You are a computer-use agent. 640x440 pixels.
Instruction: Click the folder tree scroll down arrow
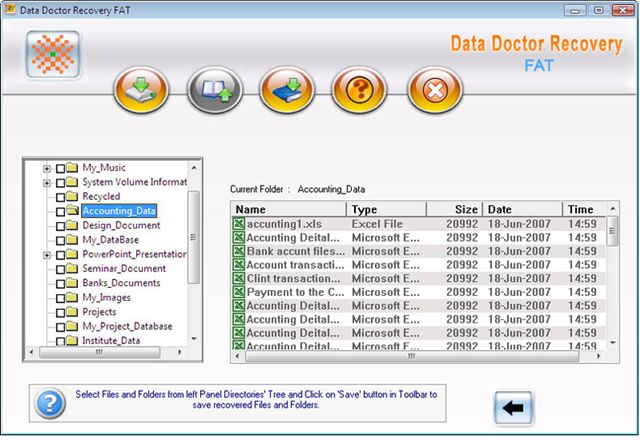coord(194,339)
